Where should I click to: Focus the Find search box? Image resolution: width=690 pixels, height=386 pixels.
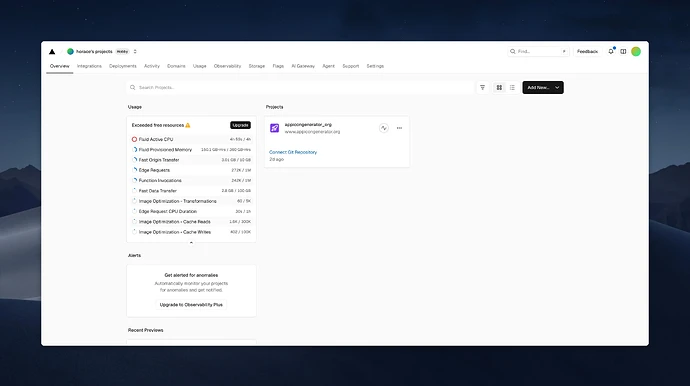538,51
